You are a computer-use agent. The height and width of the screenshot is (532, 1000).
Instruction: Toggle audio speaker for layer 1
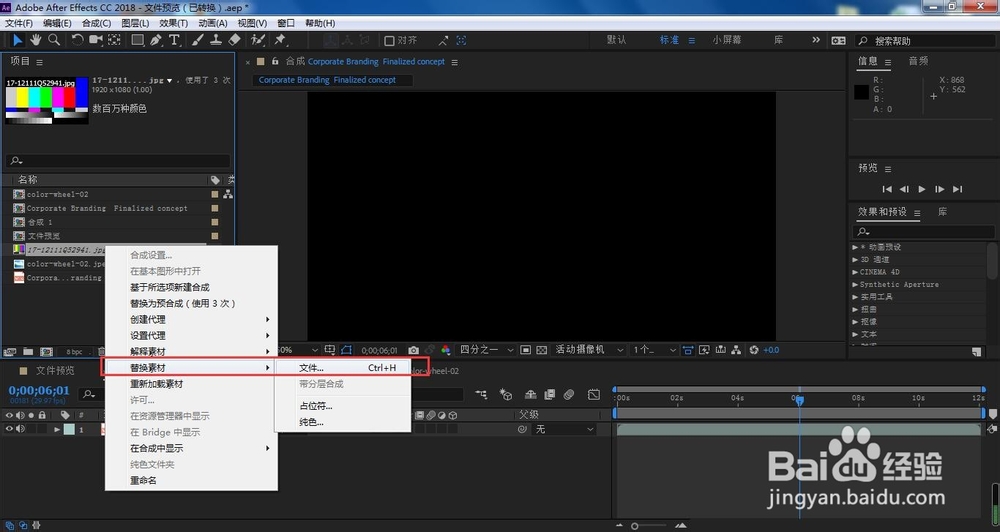20,429
